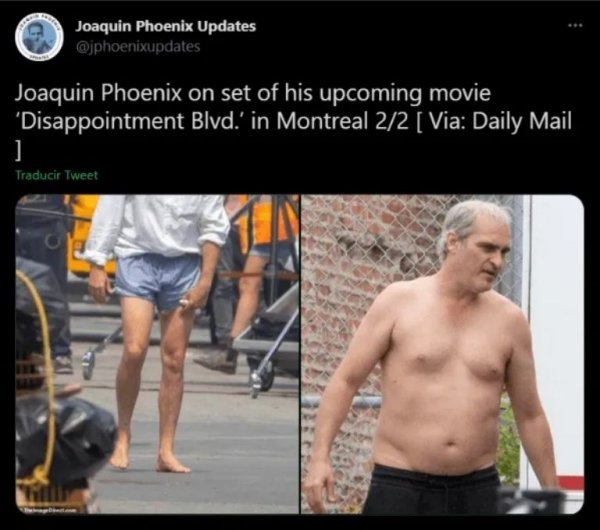
Task: Click the watermark on the left photo
Action: 49,510
